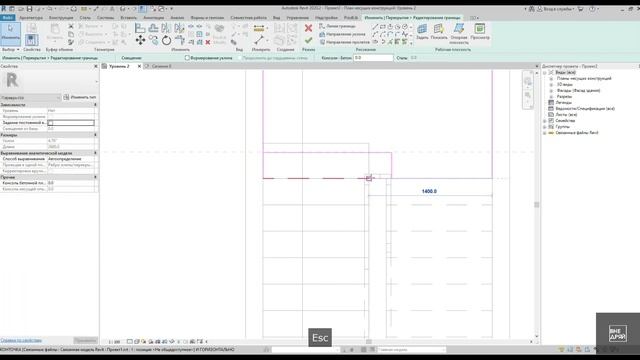
Task: Expand the Семейства tree node
Action: click(x=544, y=121)
